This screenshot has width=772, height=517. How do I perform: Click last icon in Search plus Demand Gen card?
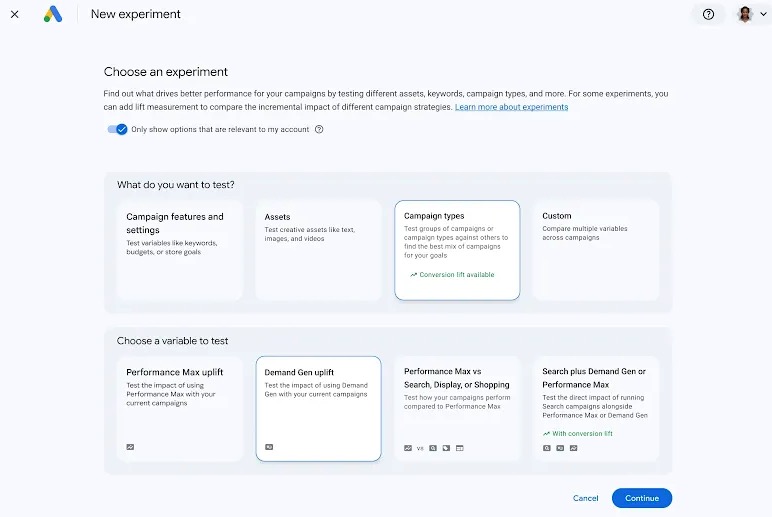coord(573,448)
